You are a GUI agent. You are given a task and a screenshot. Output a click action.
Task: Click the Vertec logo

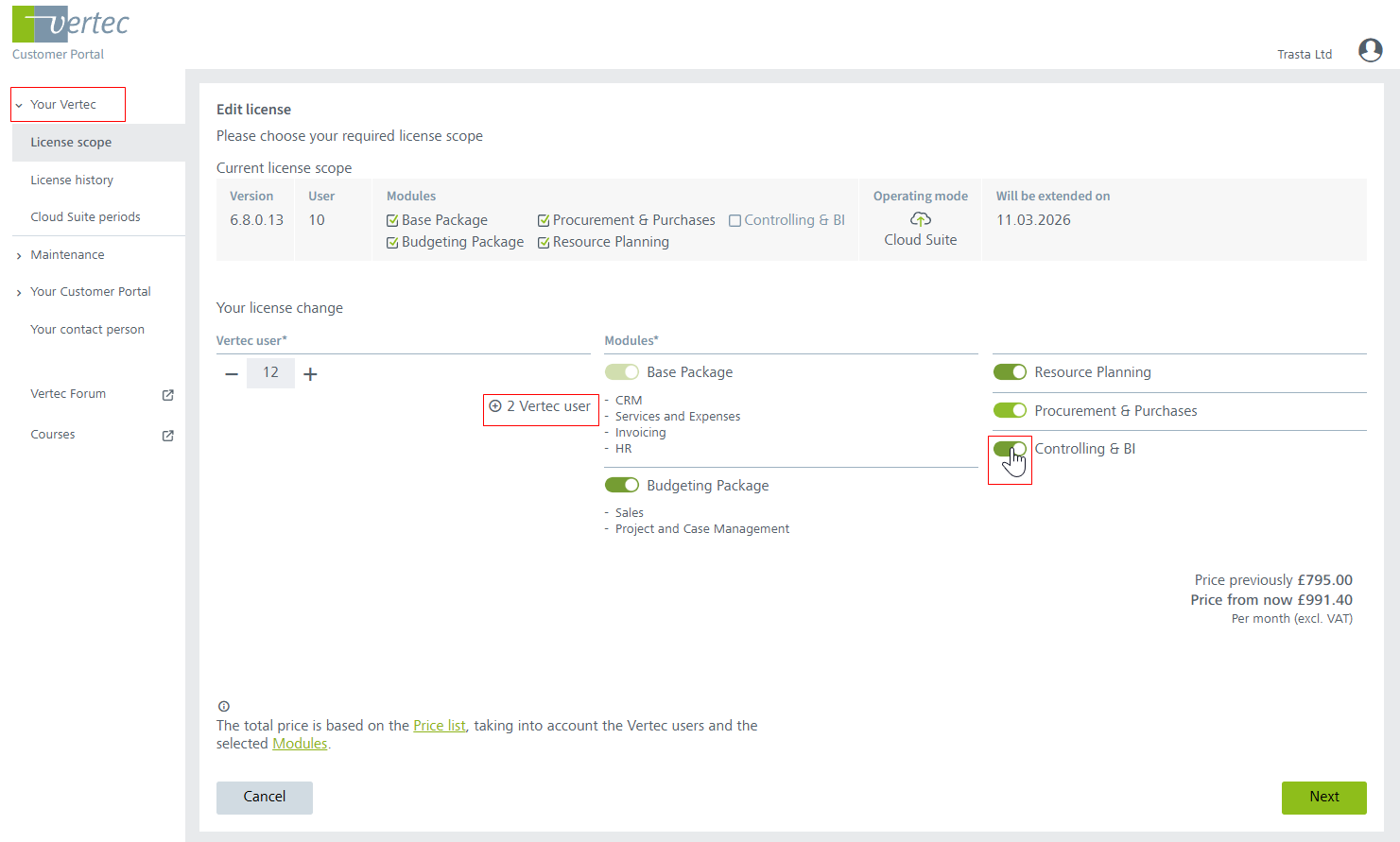[71, 24]
